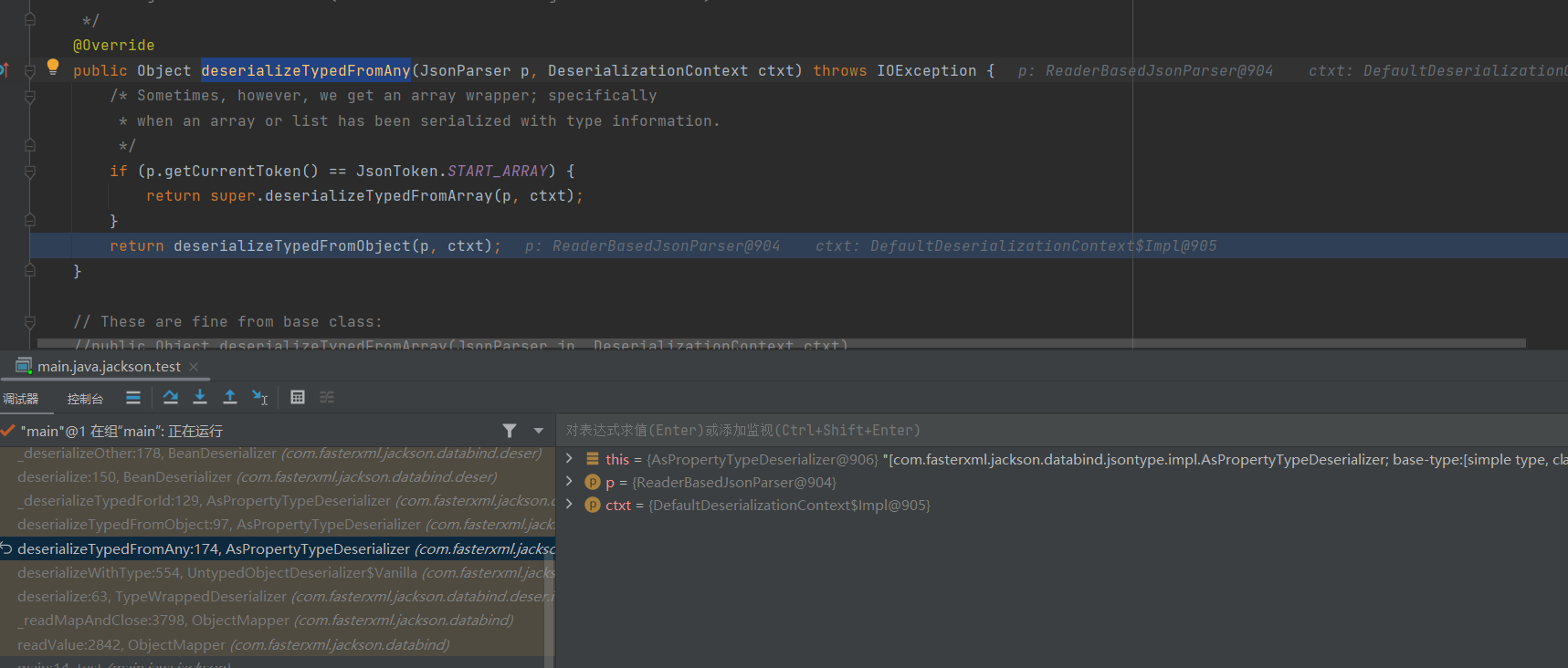Click the DefaultDeserializationContext$Impl@905 variable value
This screenshot has height=668, width=1568.
tap(790, 505)
